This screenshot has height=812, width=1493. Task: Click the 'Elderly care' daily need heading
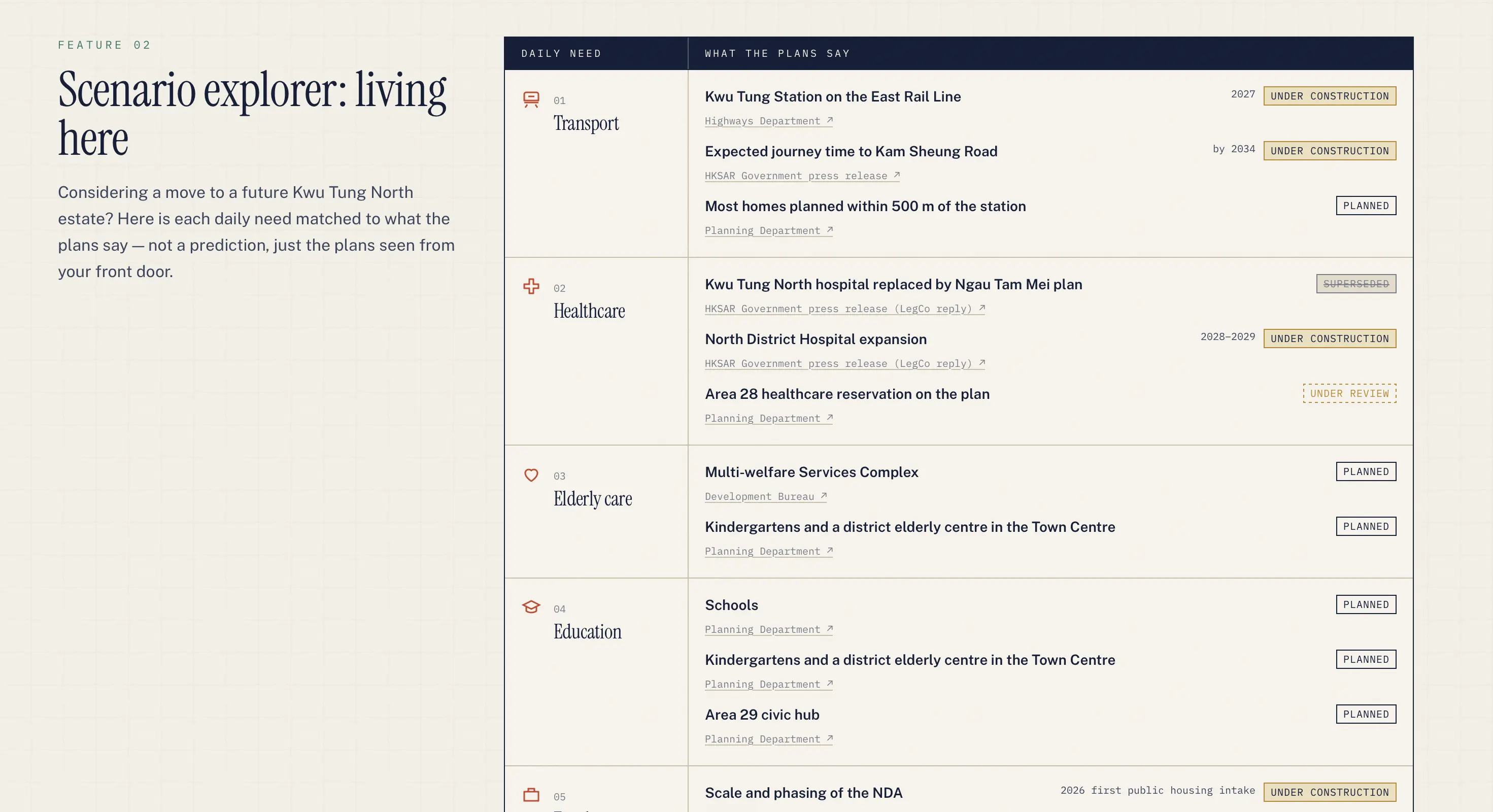(x=592, y=499)
